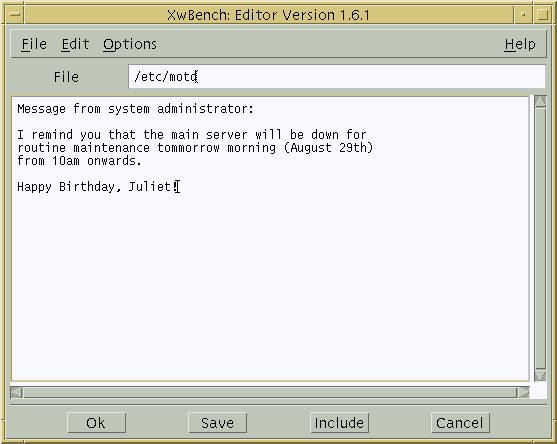Click the vertical scrollbar down arrow

click(x=540, y=375)
